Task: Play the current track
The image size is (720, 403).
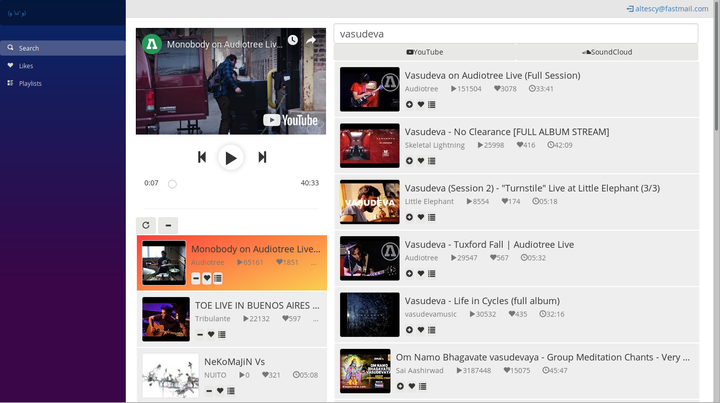Action: tap(231, 157)
